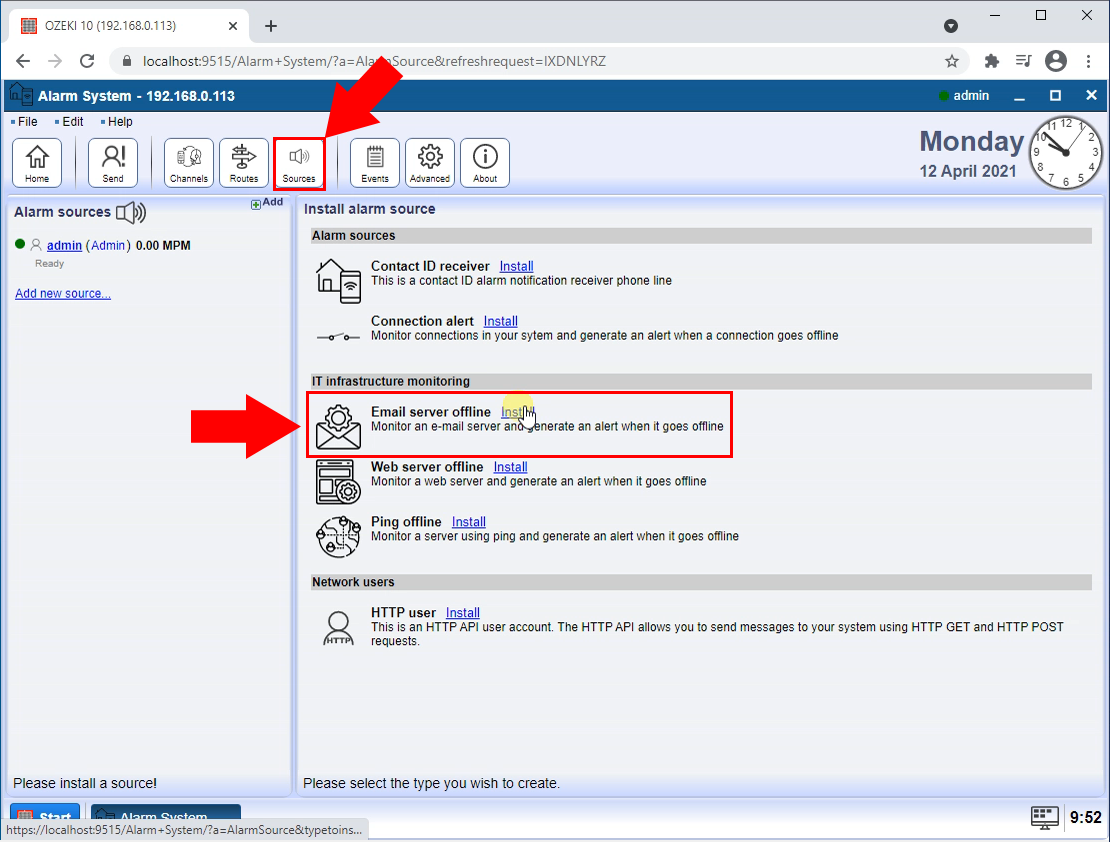
Task: Click the green Add expander above the source list
Action: point(256,202)
